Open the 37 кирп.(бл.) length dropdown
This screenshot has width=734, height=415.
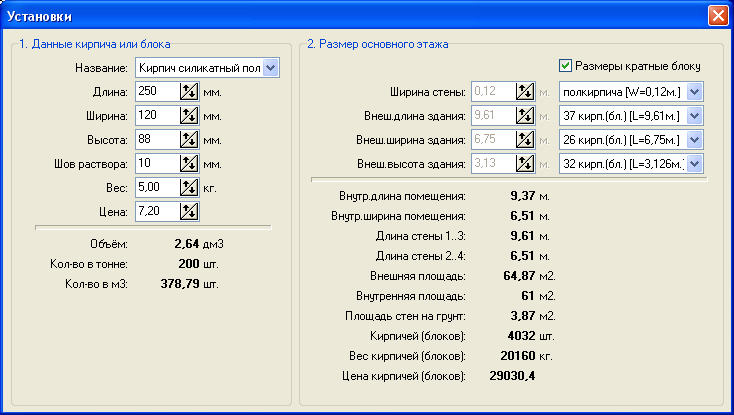point(694,116)
